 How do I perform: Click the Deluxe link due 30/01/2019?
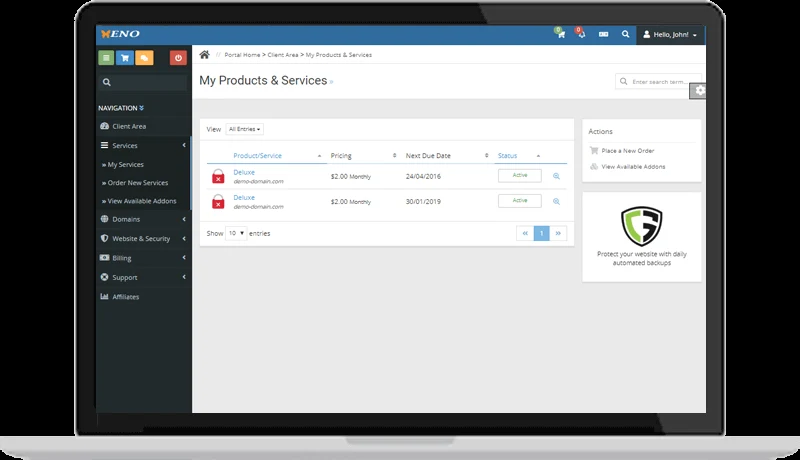click(244, 198)
